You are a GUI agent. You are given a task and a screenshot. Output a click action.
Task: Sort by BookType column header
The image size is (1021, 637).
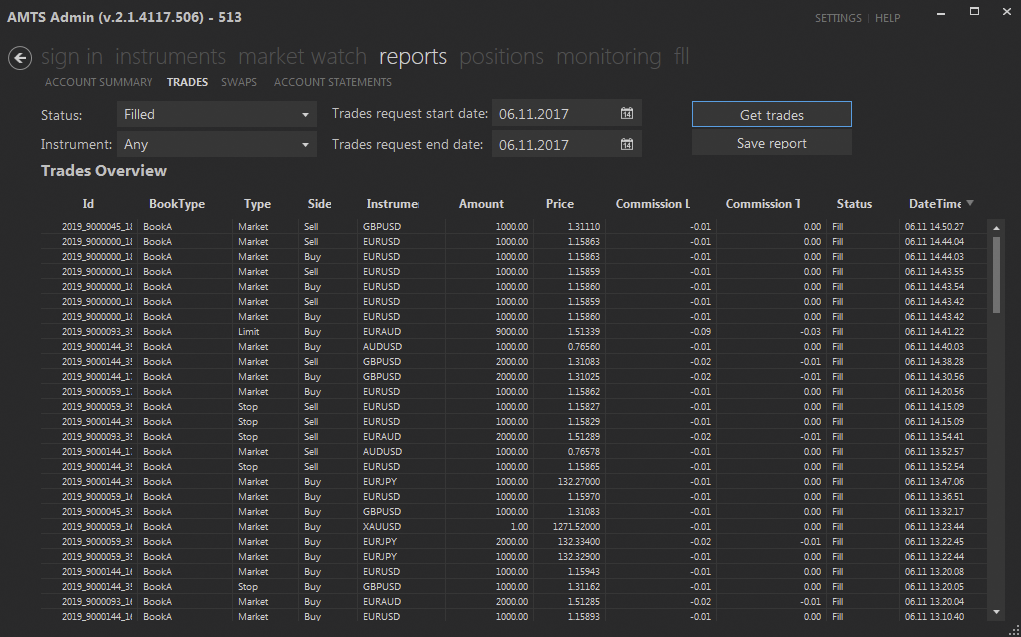[x=176, y=204]
